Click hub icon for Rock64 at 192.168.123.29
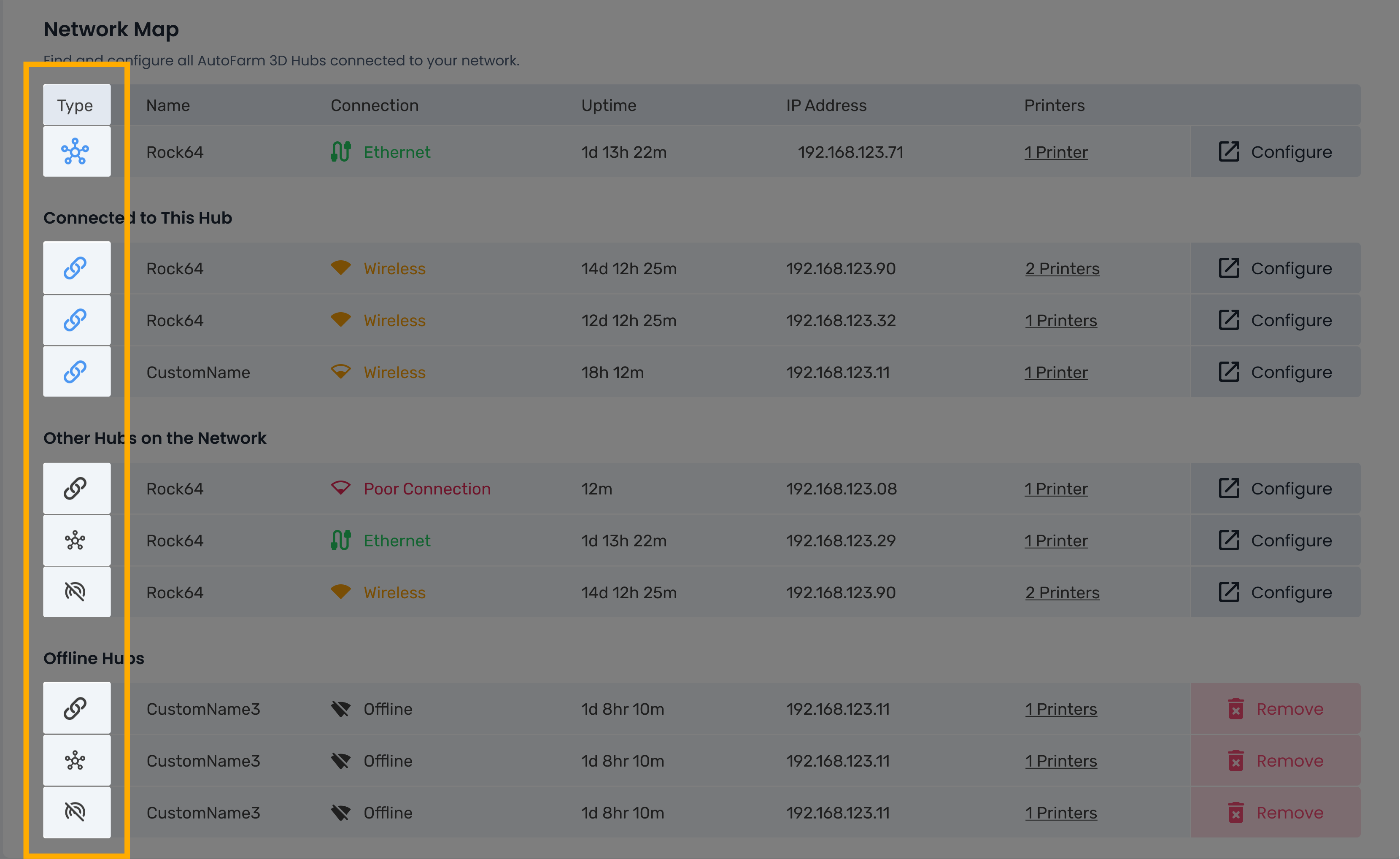 (75, 540)
